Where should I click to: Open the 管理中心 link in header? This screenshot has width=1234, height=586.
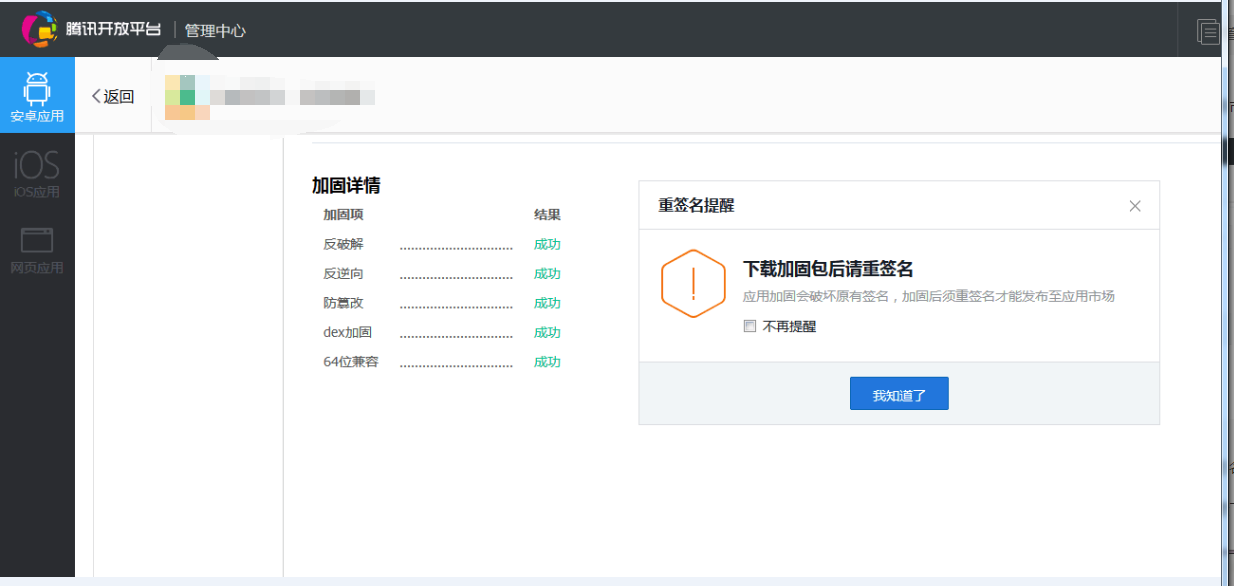click(x=215, y=30)
